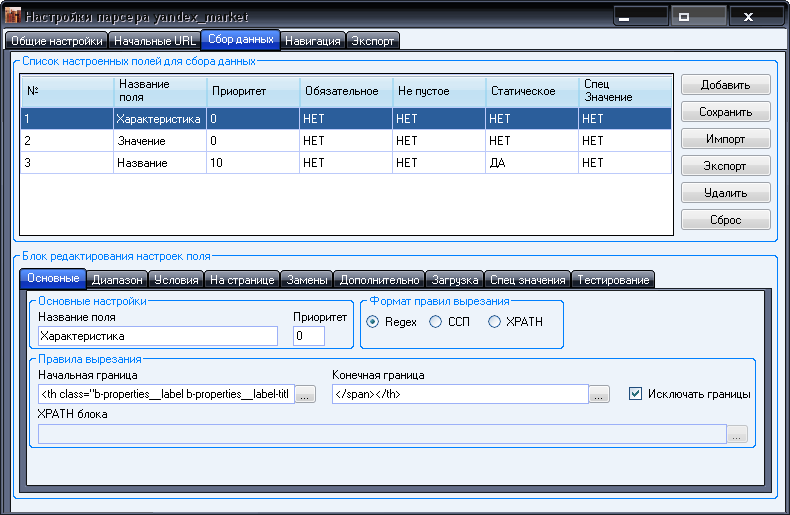Switch to the Спец значения tab
Screen dimensions: 790x515
point(528,280)
